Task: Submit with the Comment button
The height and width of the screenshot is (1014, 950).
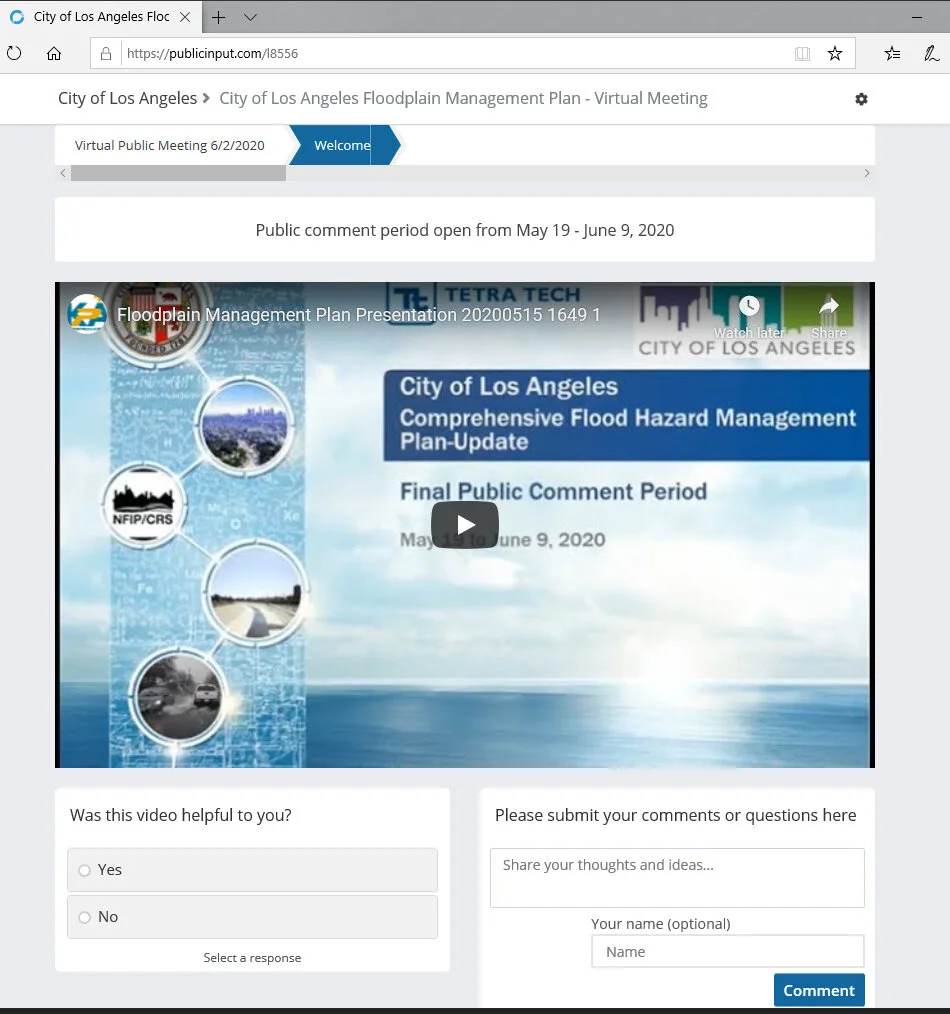Action: [x=819, y=990]
